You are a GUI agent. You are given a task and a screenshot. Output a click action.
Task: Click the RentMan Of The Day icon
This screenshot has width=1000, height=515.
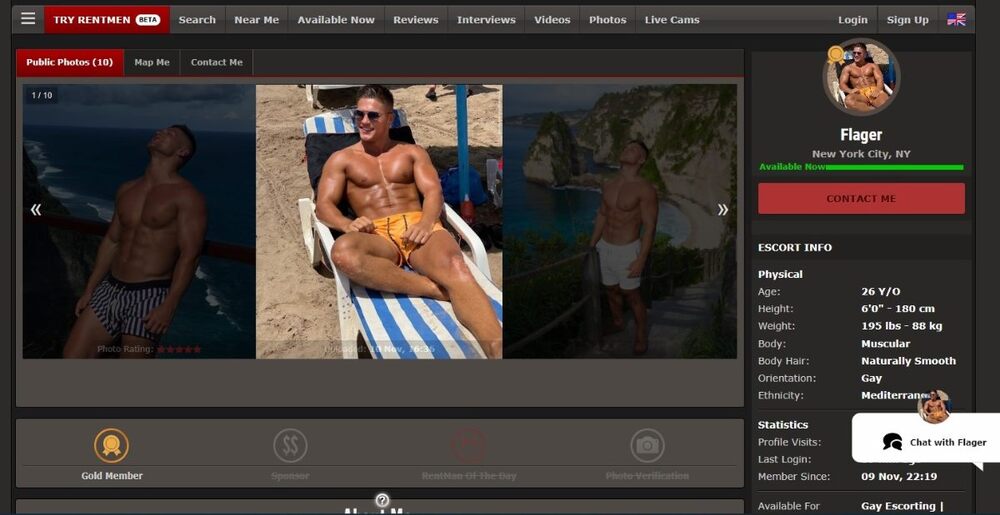[x=468, y=445]
